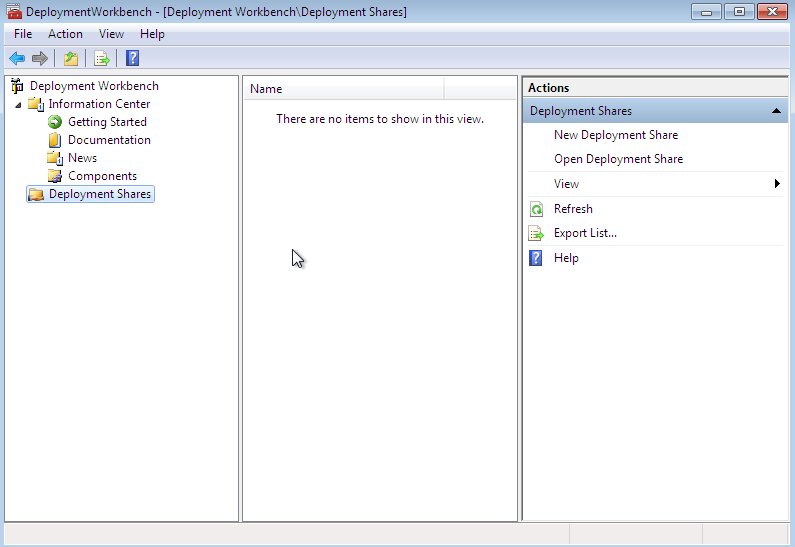Collapse the Information Center tree node
795x547 pixels.
point(18,104)
